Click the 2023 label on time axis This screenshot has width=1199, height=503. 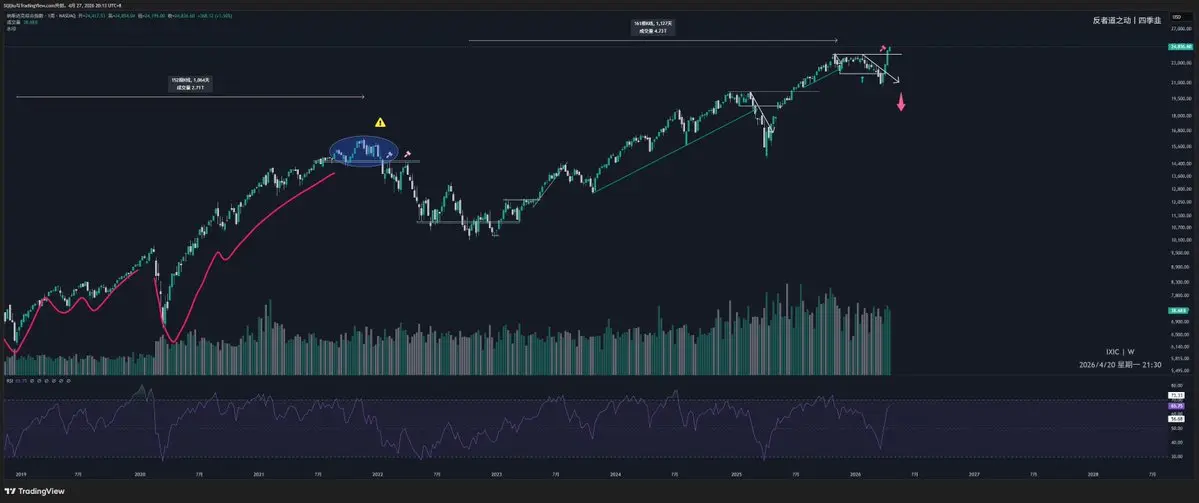coord(496,474)
